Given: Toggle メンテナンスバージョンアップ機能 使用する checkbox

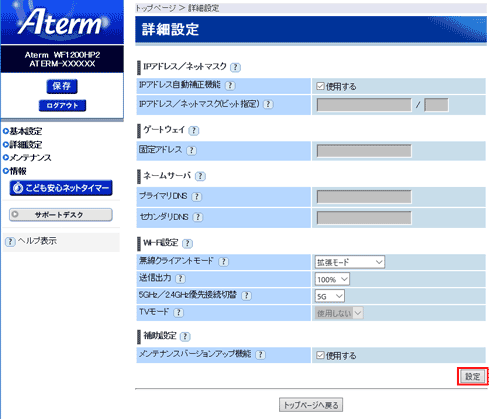Looking at the screenshot, I should (320, 355).
